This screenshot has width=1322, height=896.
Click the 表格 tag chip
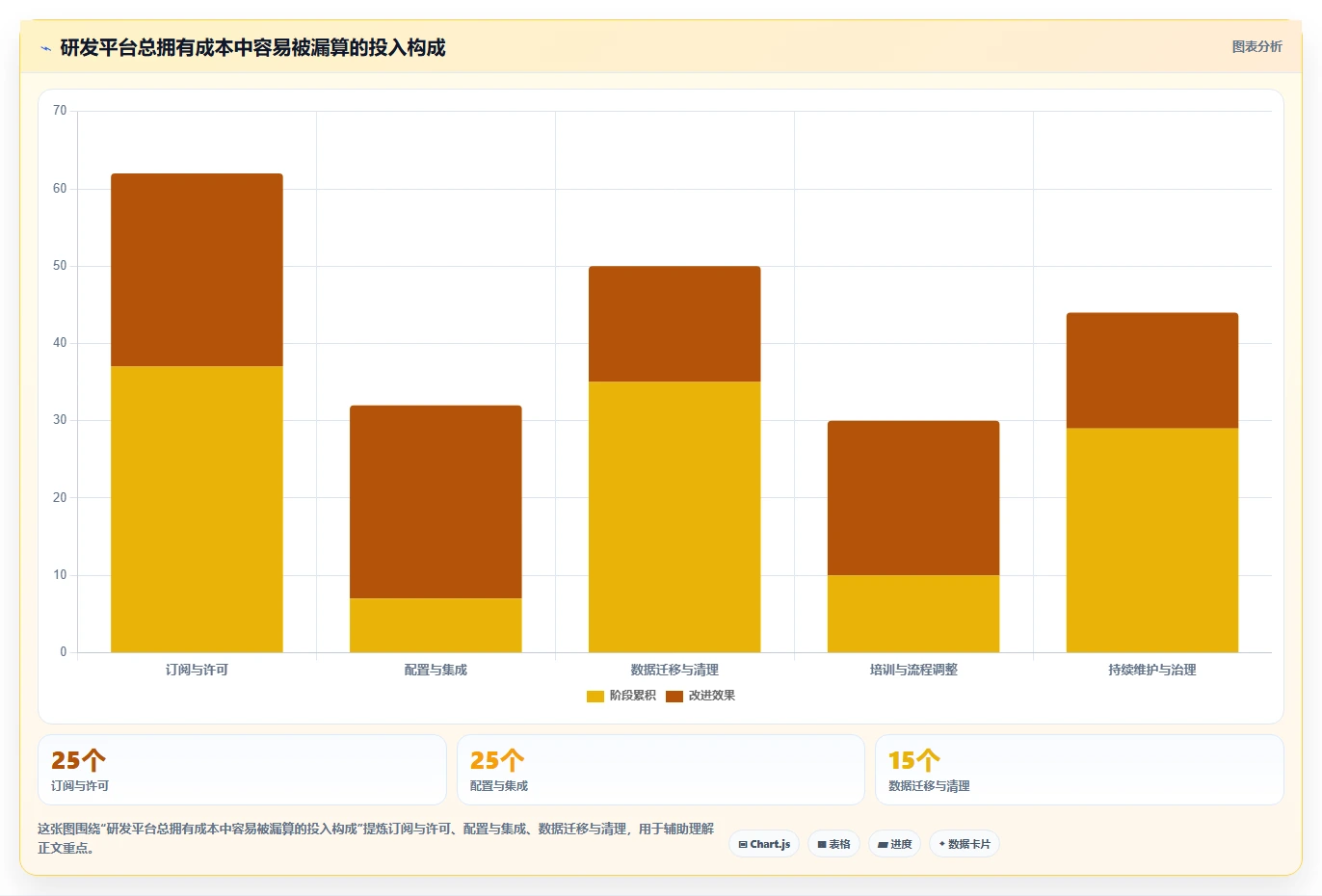(834, 844)
